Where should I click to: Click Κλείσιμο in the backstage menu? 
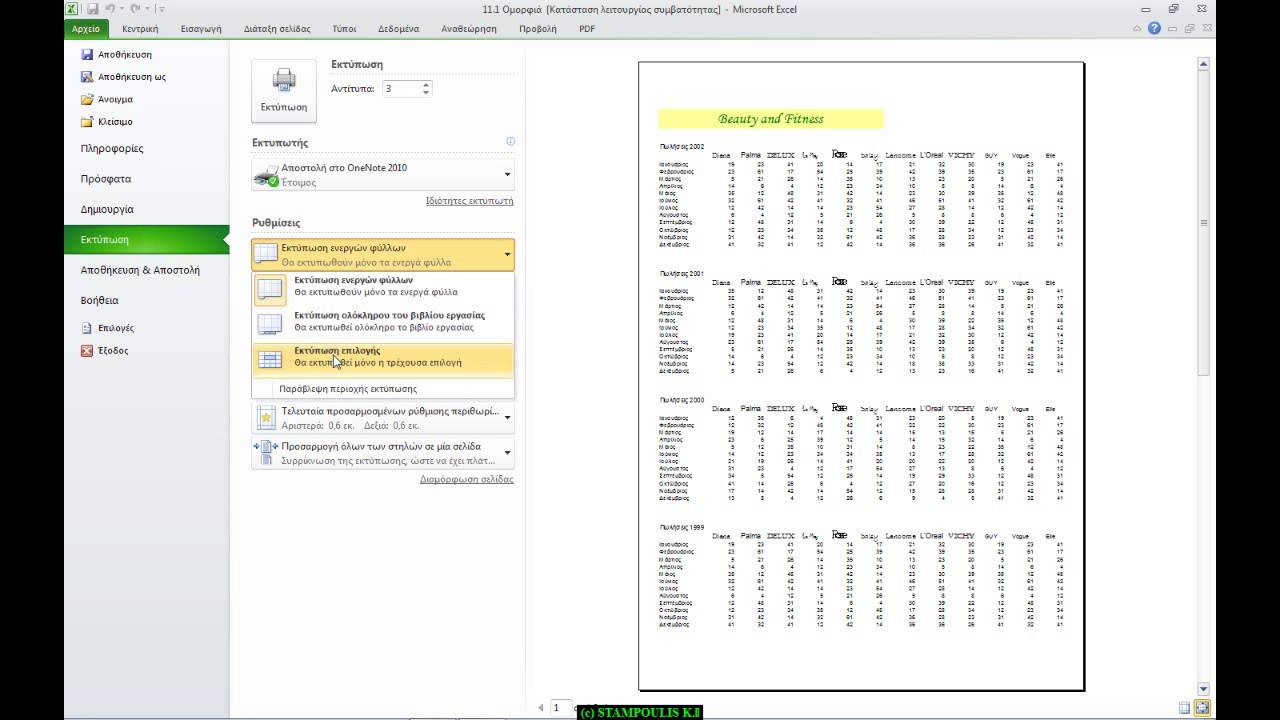coord(107,121)
